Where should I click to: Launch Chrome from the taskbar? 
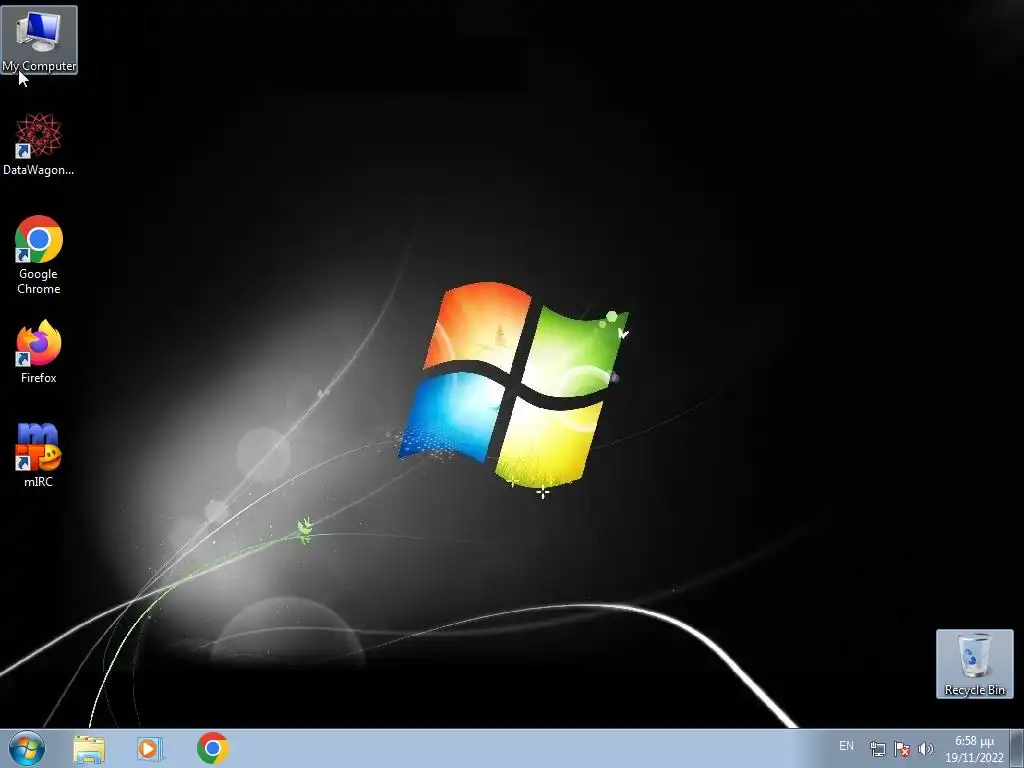point(212,748)
